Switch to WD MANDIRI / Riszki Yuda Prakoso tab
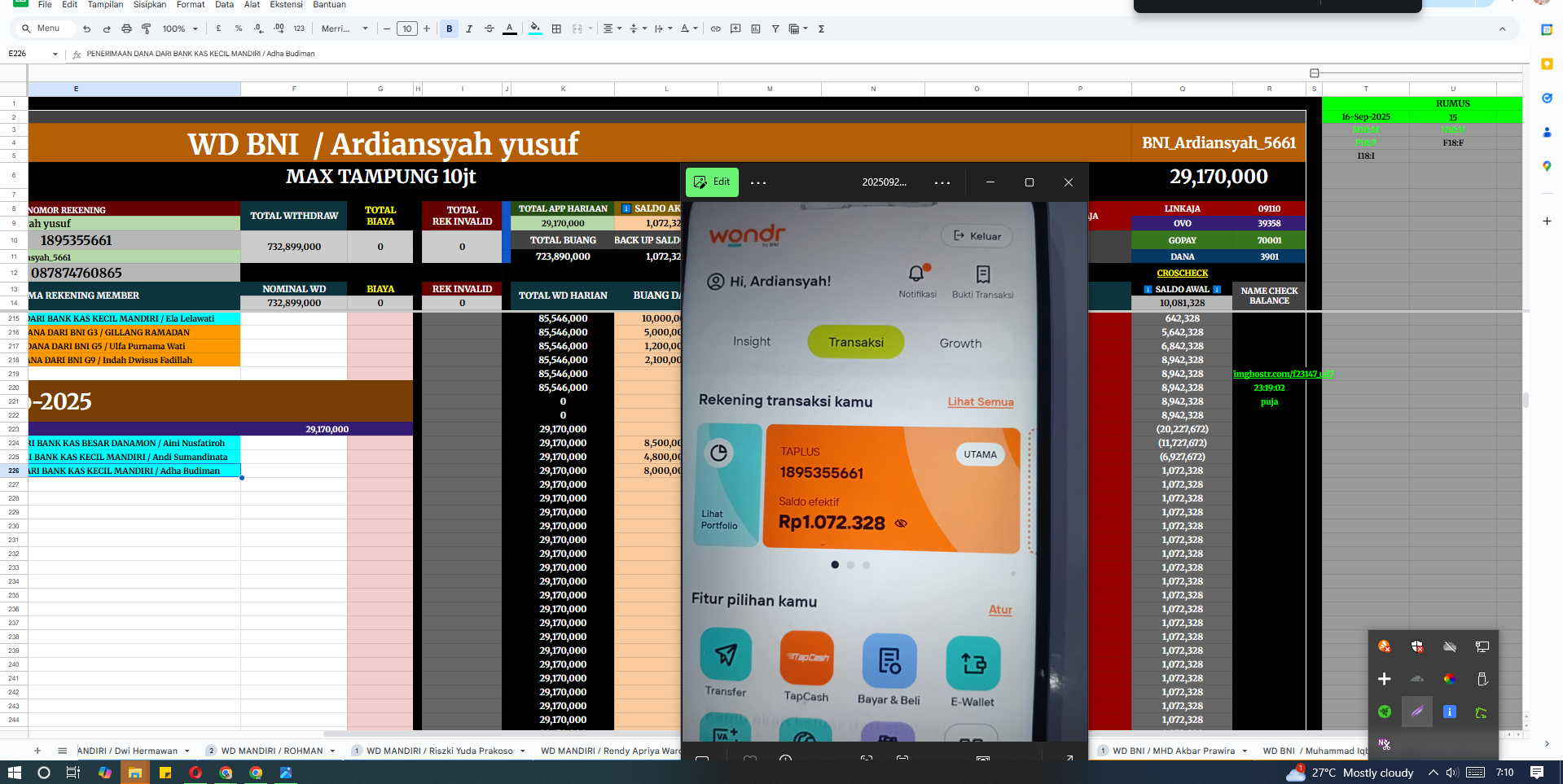Screen dimensions: 1563x784 (439, 751)
